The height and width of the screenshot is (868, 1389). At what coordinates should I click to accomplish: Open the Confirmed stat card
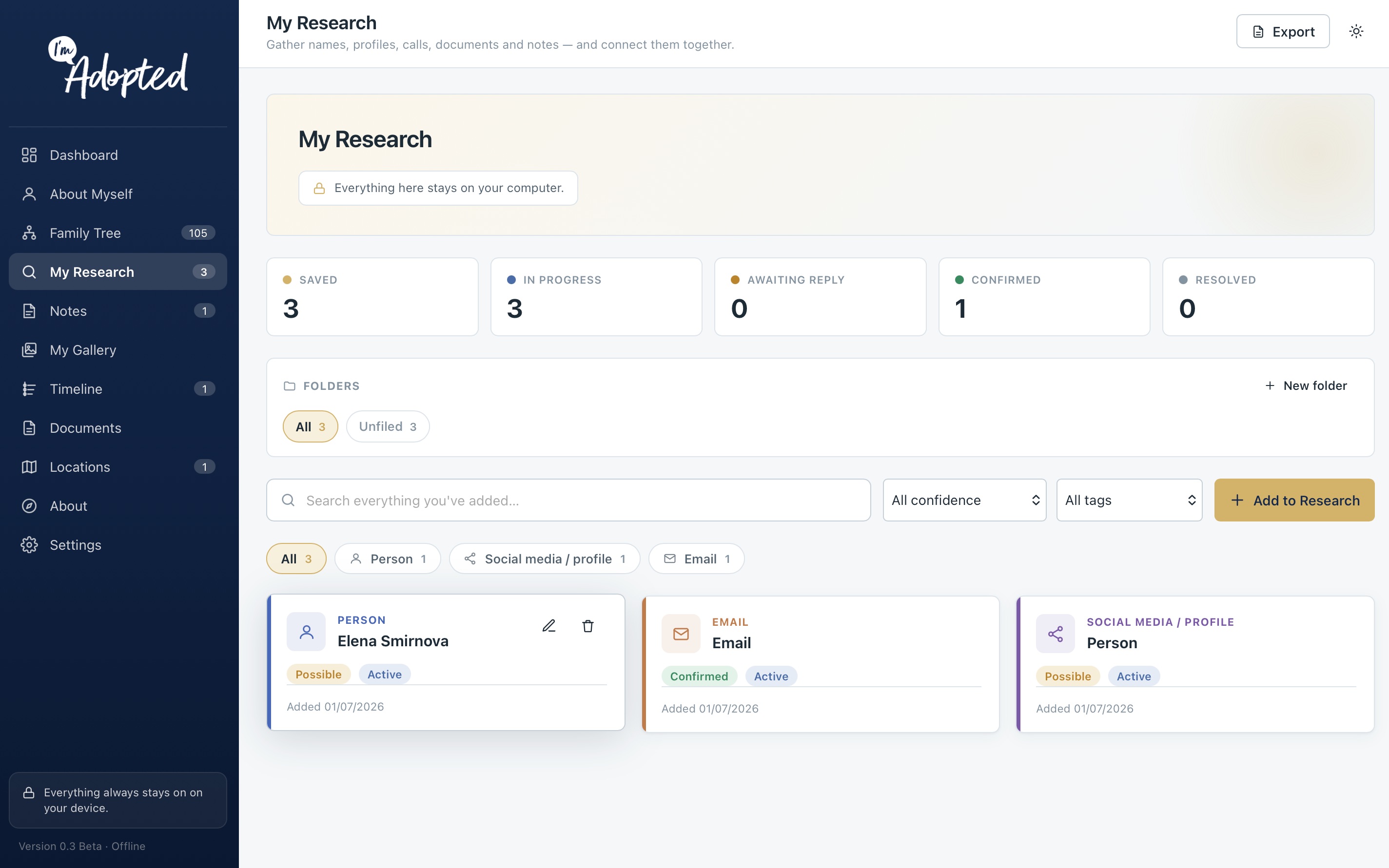tap(1044, 297)
